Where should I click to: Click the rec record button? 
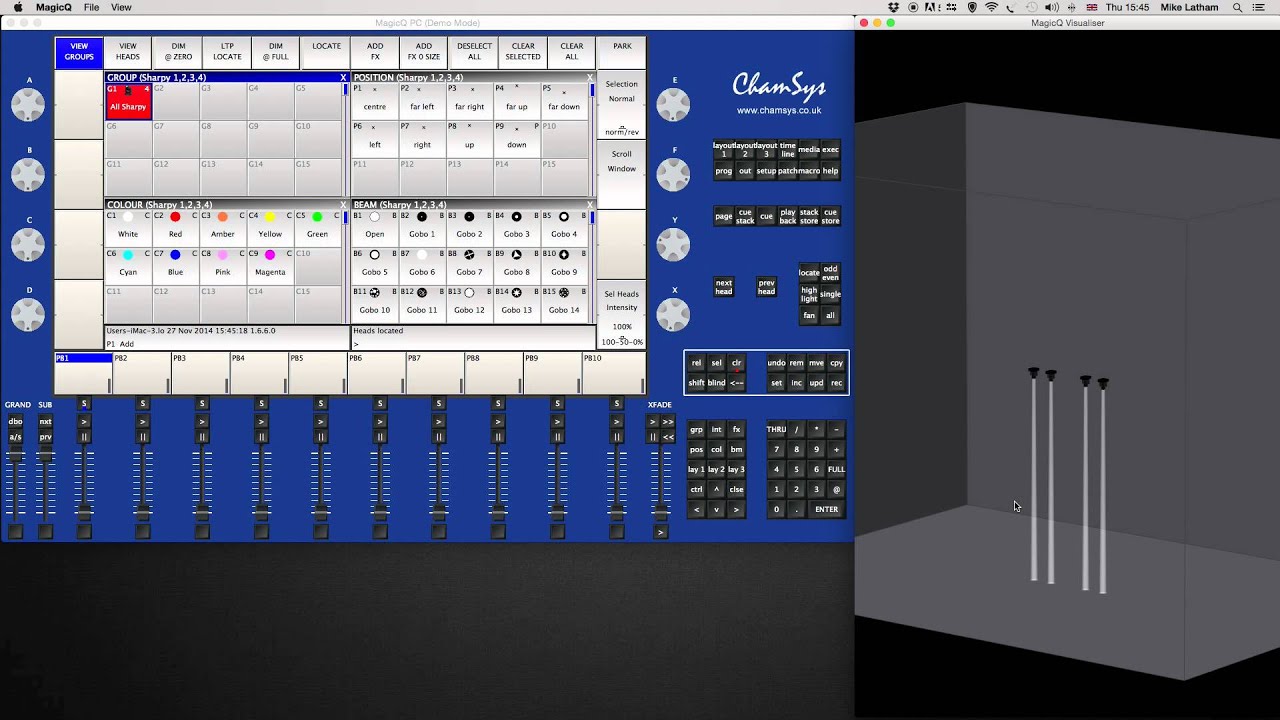click(836, 383)
